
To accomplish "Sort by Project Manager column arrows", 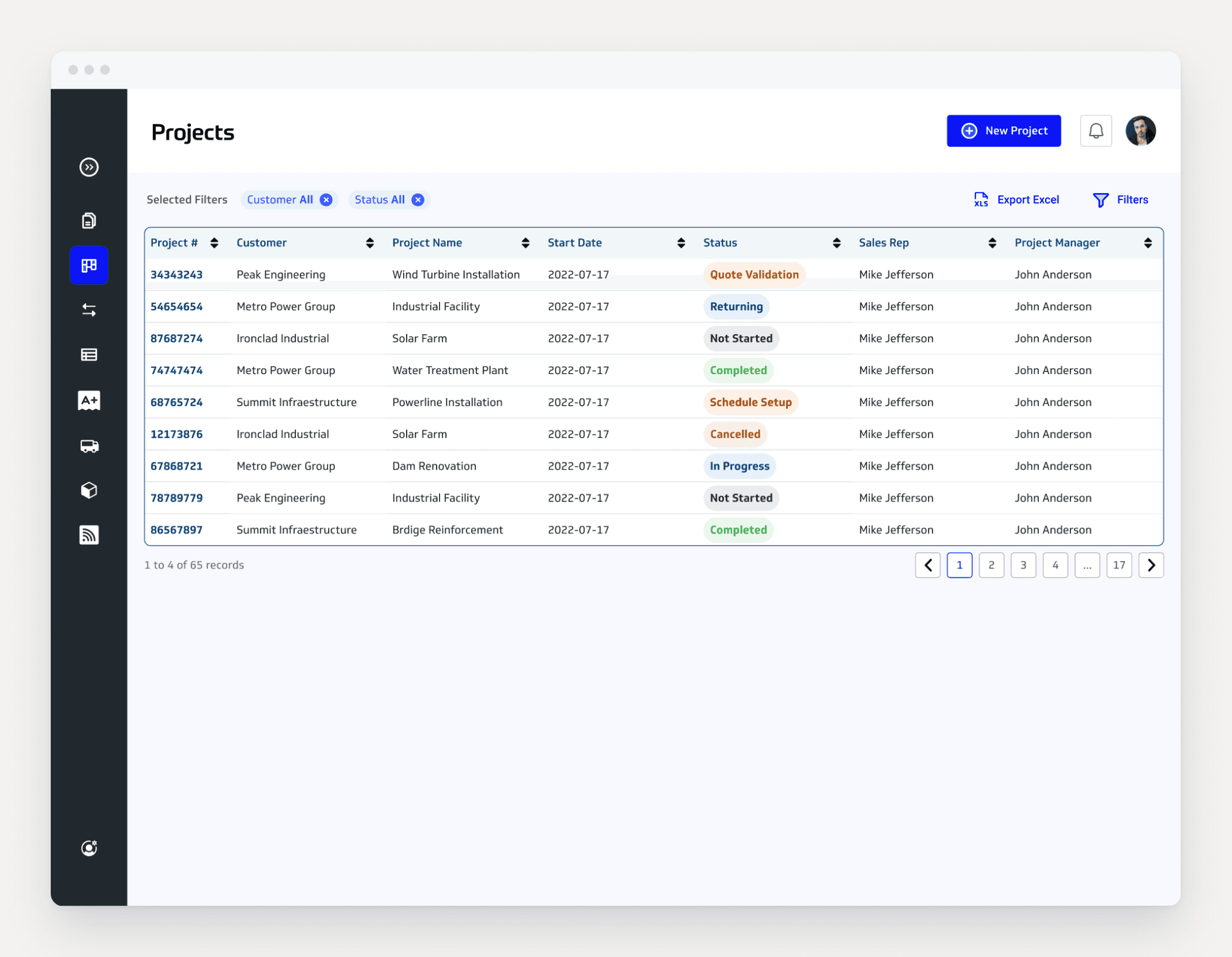I will point(1148,243).
